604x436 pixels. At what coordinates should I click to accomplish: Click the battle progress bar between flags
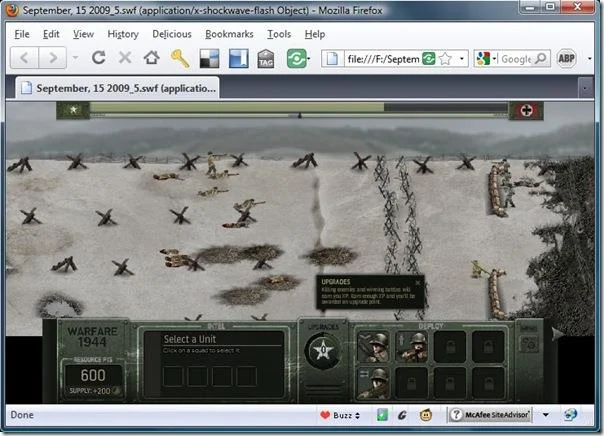299,109
